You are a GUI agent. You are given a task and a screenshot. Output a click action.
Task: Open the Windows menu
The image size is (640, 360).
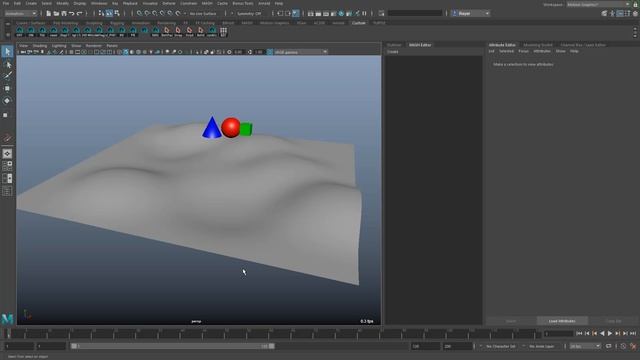(x=99, y=3)
